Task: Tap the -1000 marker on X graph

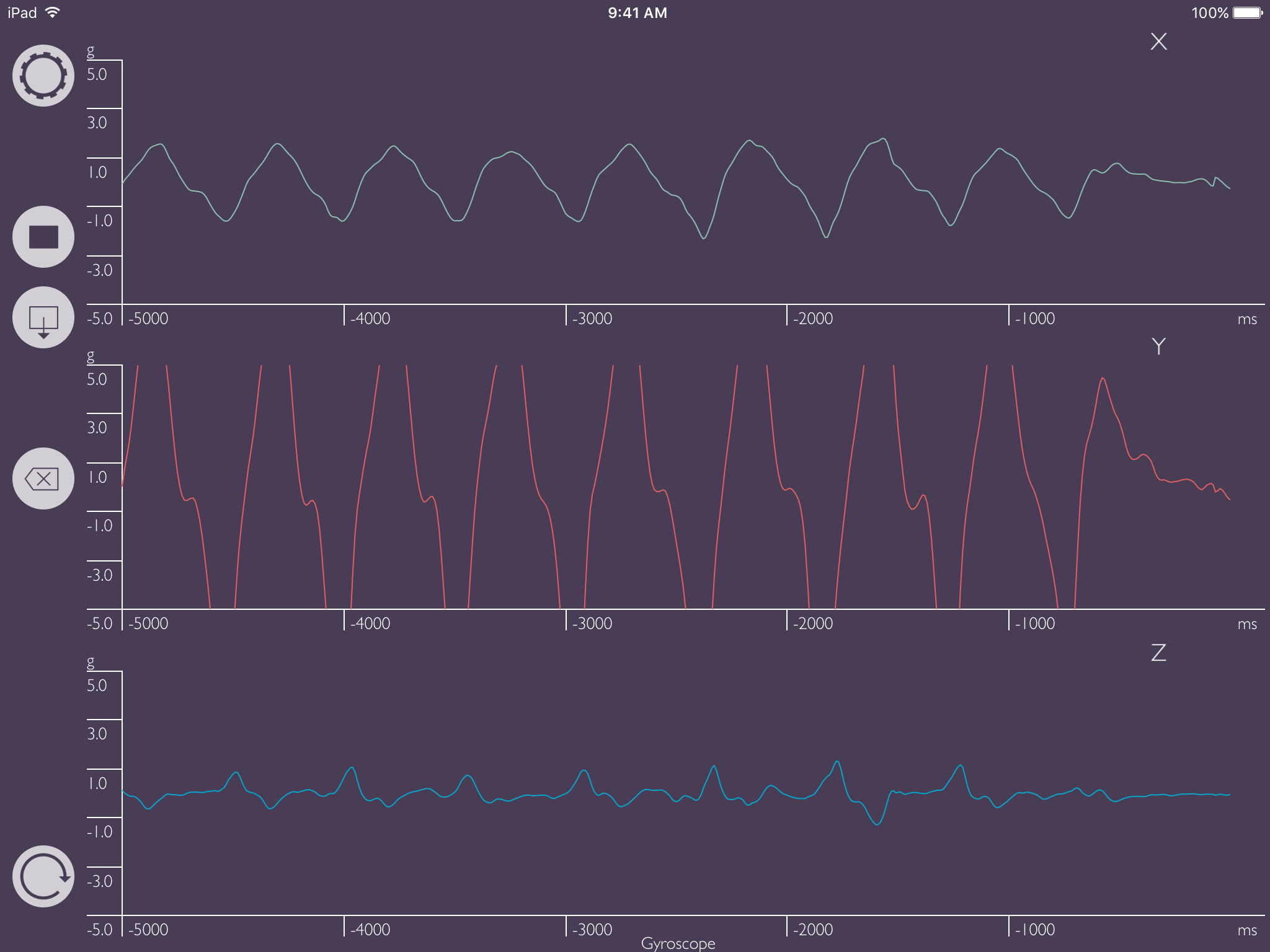Action: (1035, 319)
